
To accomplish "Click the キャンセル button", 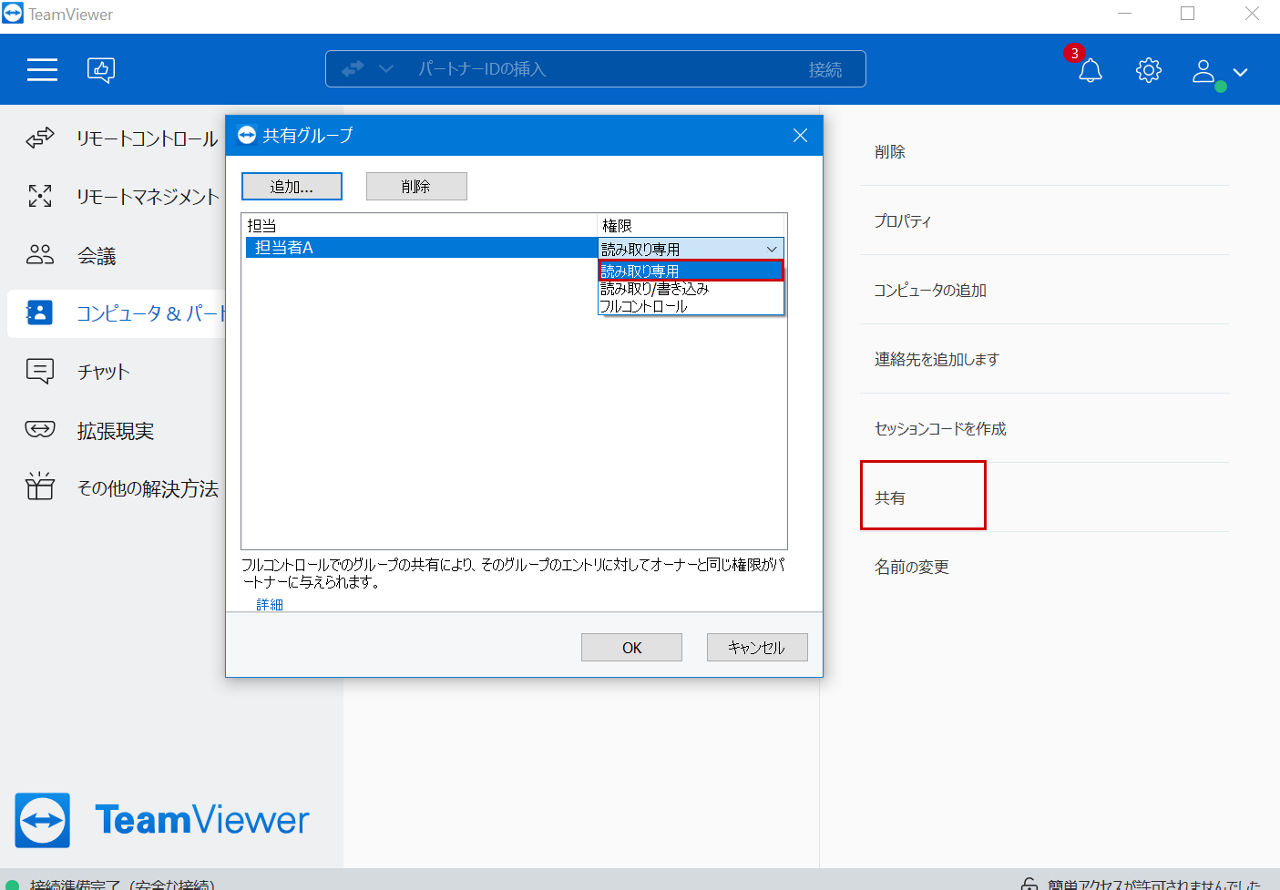I will point(757,647).
